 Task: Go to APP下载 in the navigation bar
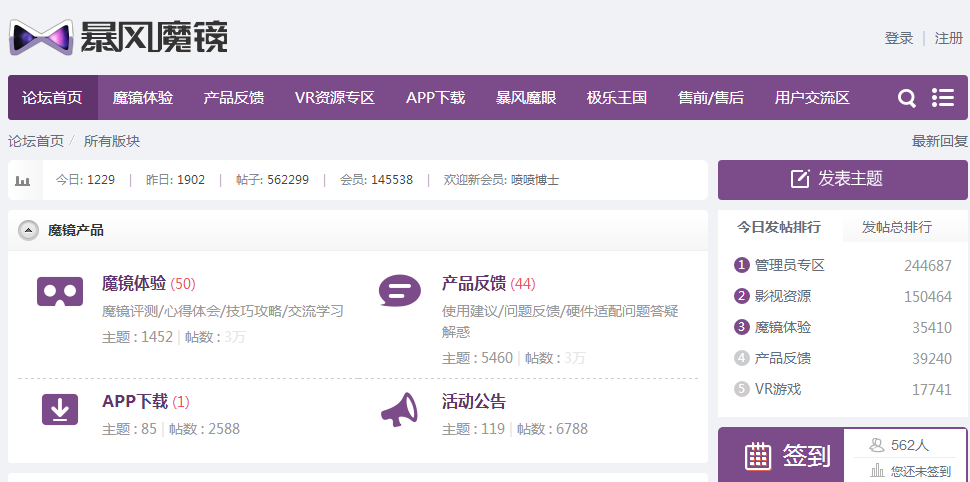(x=436, y=98)
